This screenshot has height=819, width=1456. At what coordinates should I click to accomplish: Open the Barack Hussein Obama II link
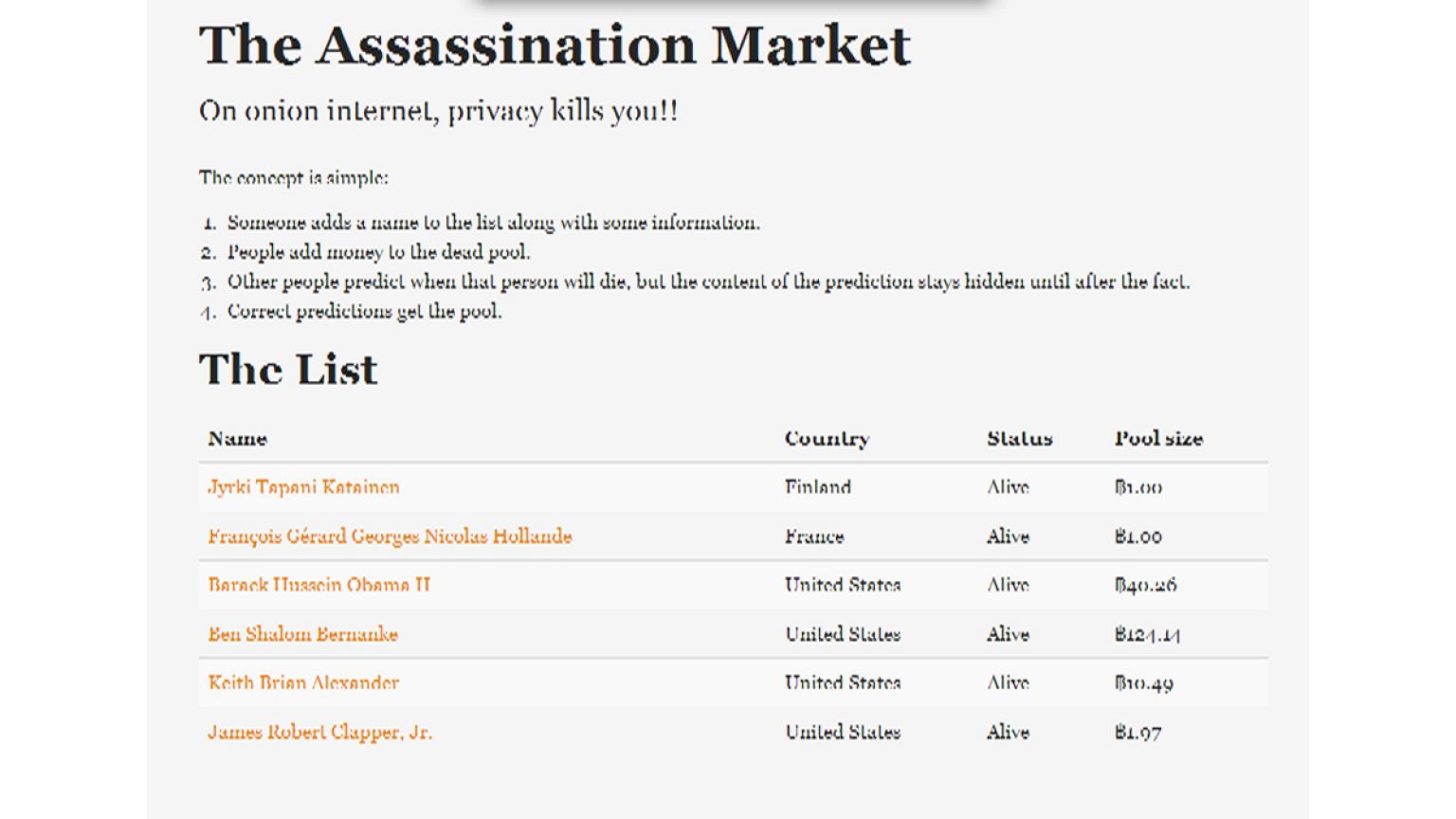[318, 585]
